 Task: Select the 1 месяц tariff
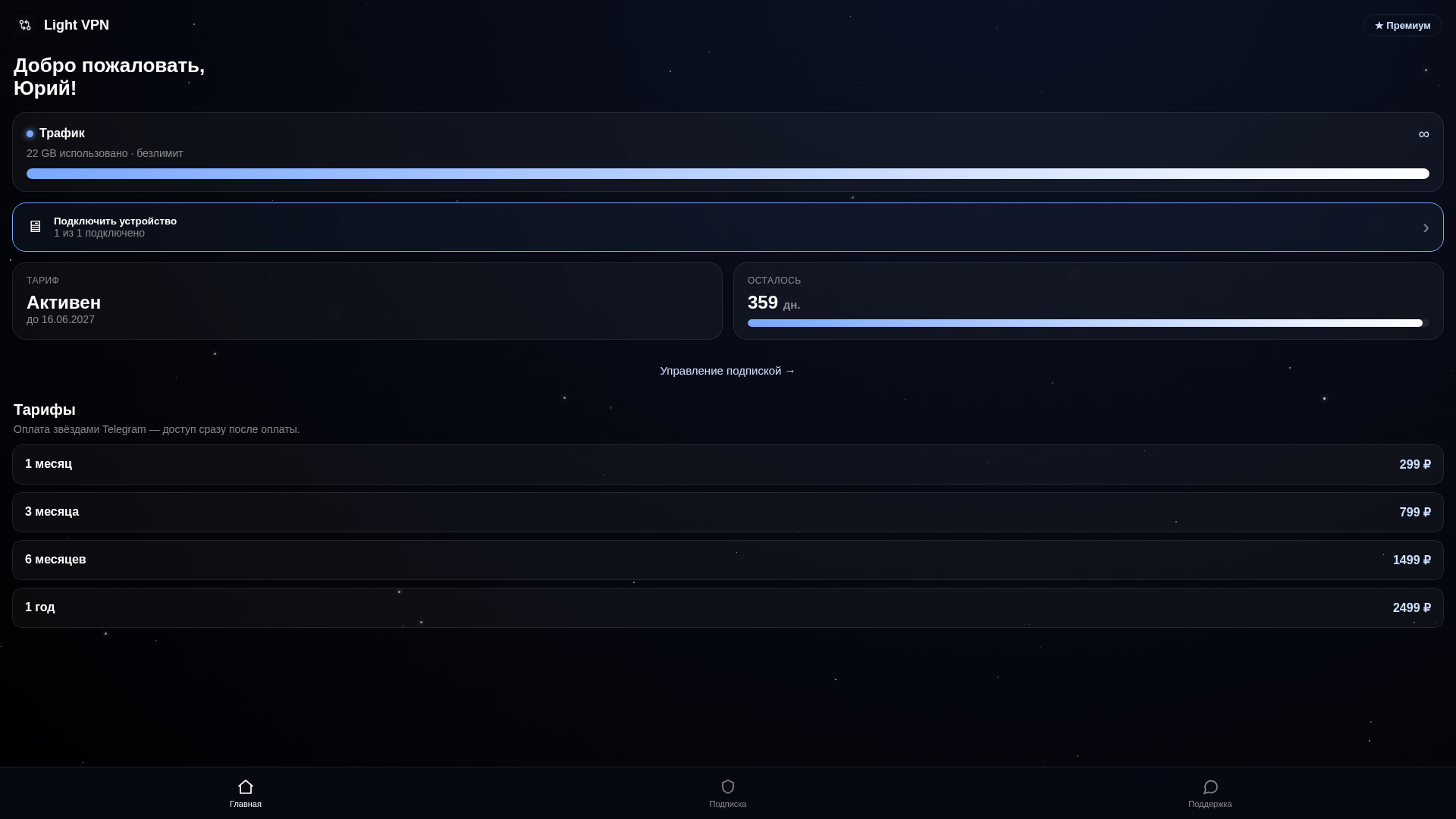[x=727, y=464]
